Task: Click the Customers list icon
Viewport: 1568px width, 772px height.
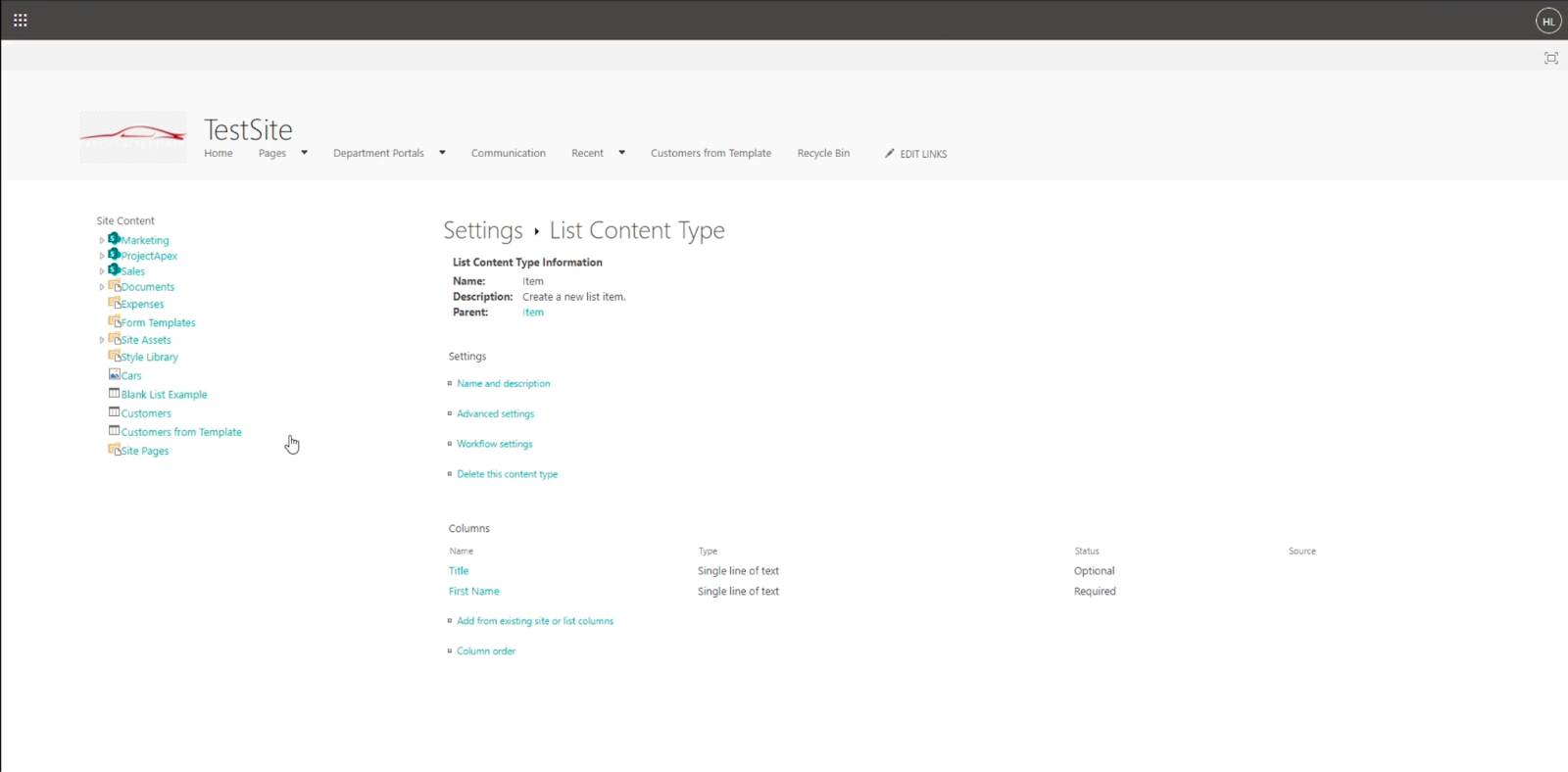Action: click(x=114, y=411)
